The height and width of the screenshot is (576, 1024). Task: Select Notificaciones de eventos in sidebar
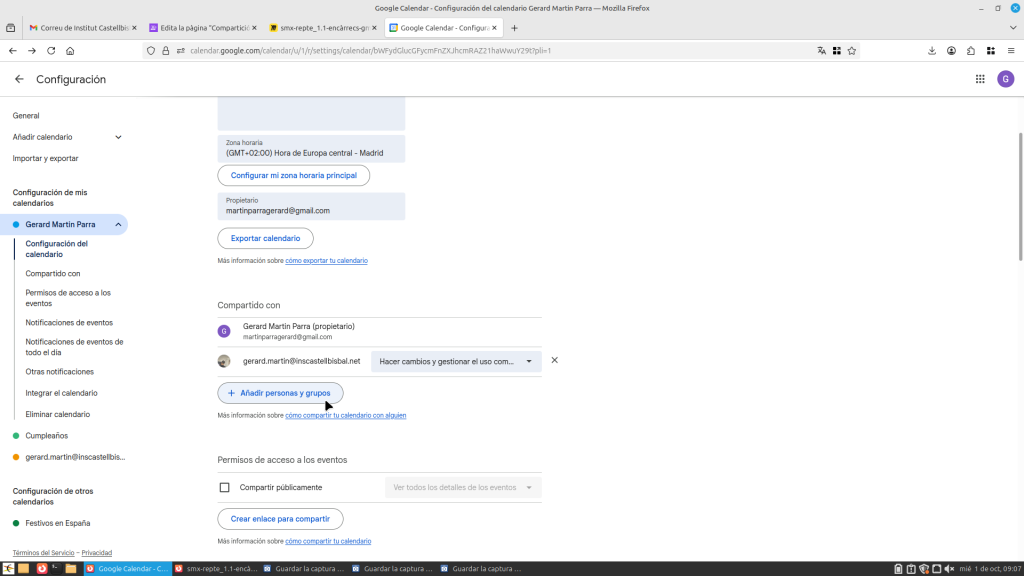point(69,323)
